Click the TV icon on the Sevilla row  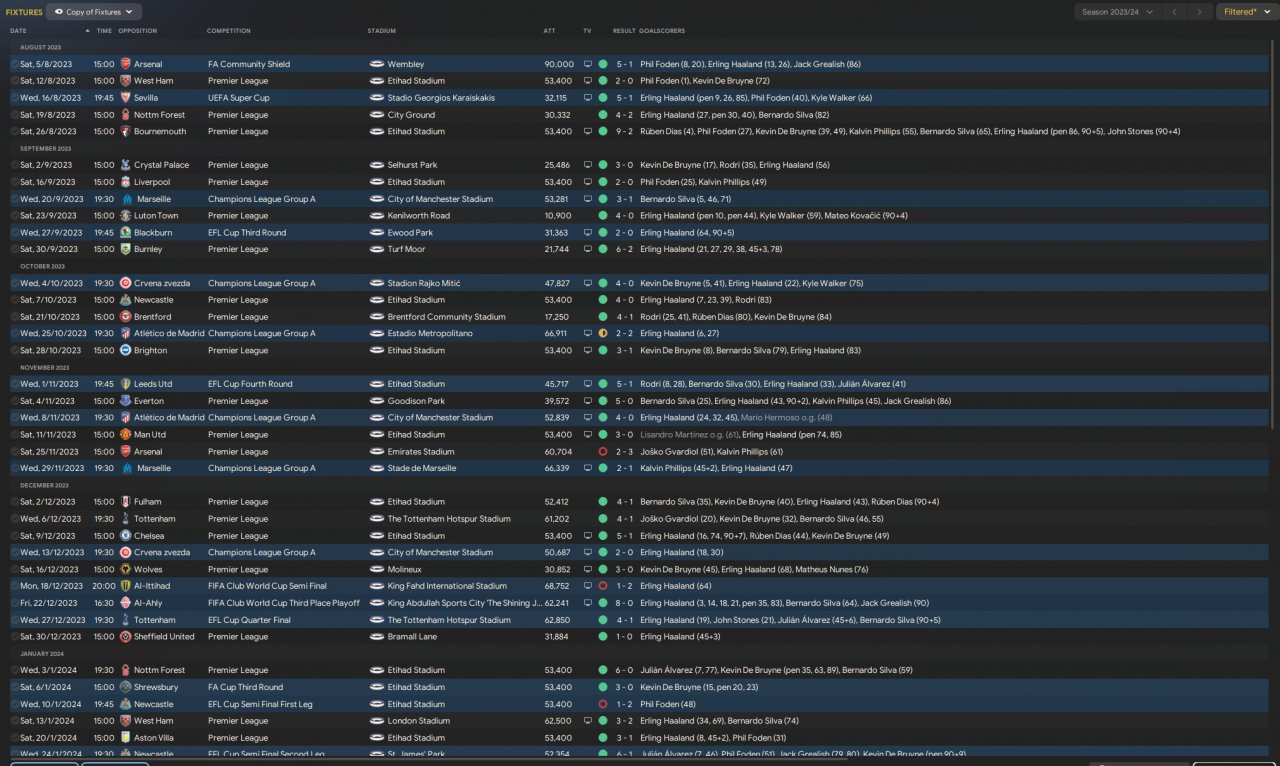tap(588, 98)
